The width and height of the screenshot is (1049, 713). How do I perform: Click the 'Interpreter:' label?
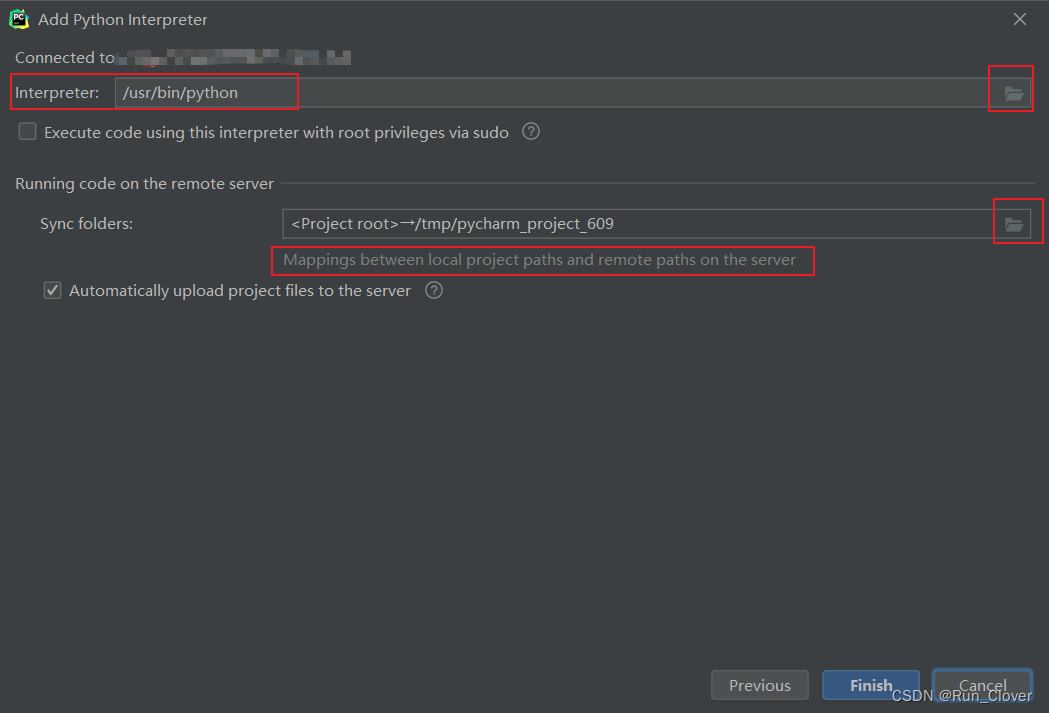57,92
